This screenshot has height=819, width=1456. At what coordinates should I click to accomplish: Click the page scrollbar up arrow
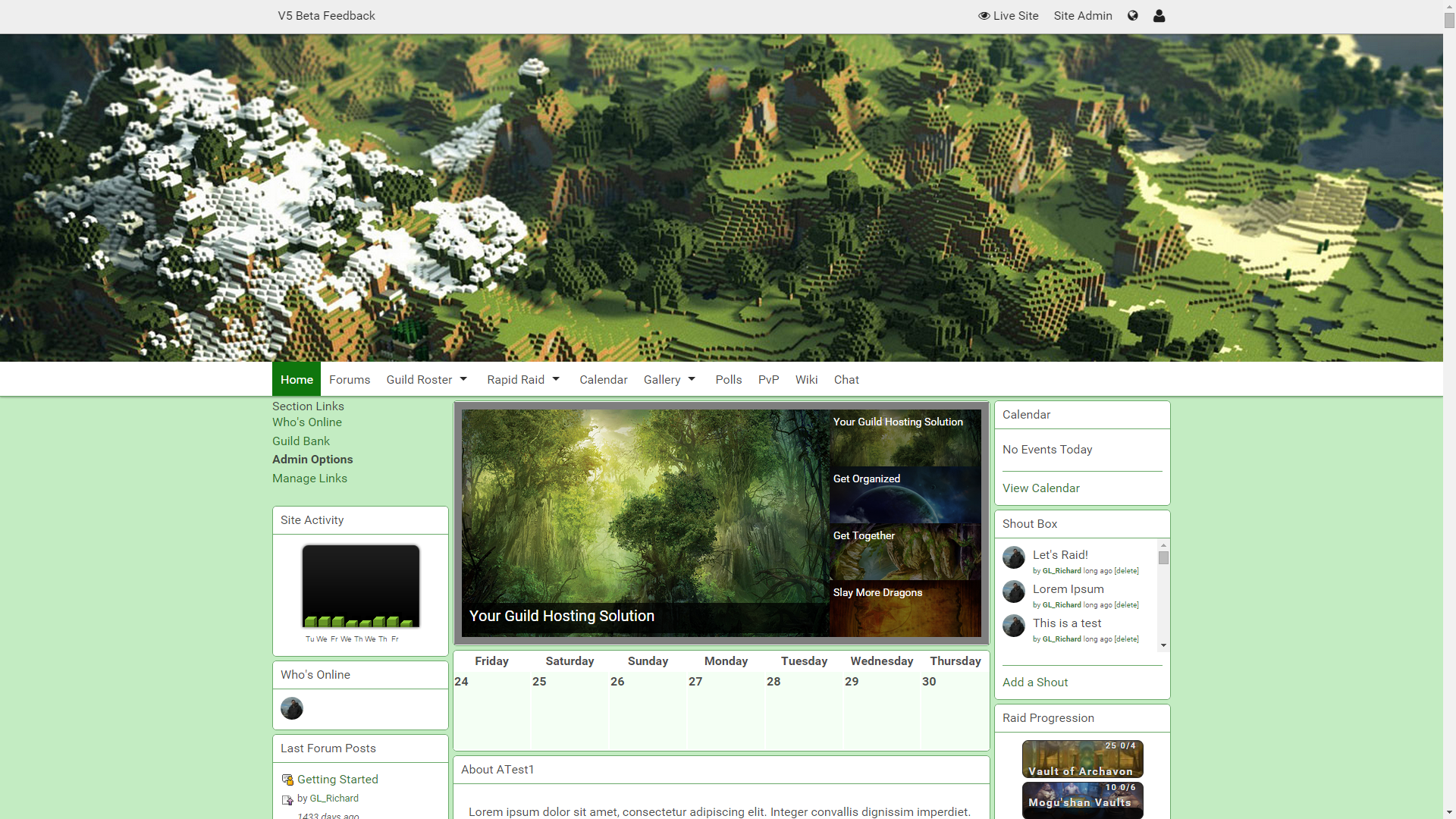coord(1449,6)
